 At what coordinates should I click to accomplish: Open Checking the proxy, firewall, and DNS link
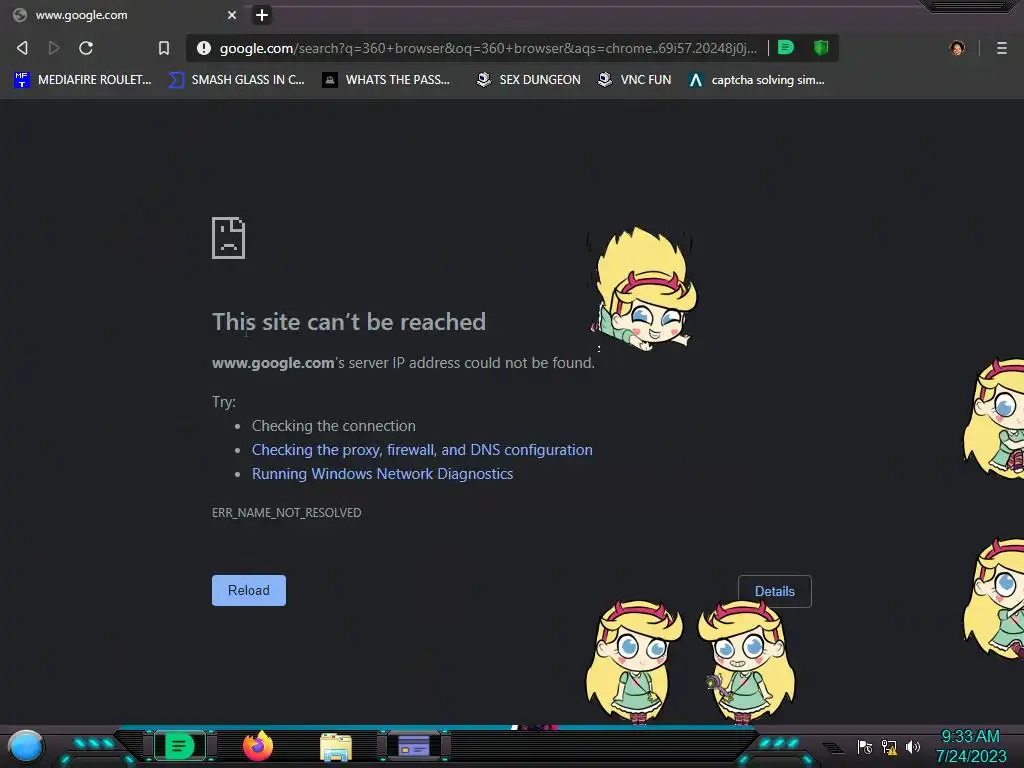(422, 450)
